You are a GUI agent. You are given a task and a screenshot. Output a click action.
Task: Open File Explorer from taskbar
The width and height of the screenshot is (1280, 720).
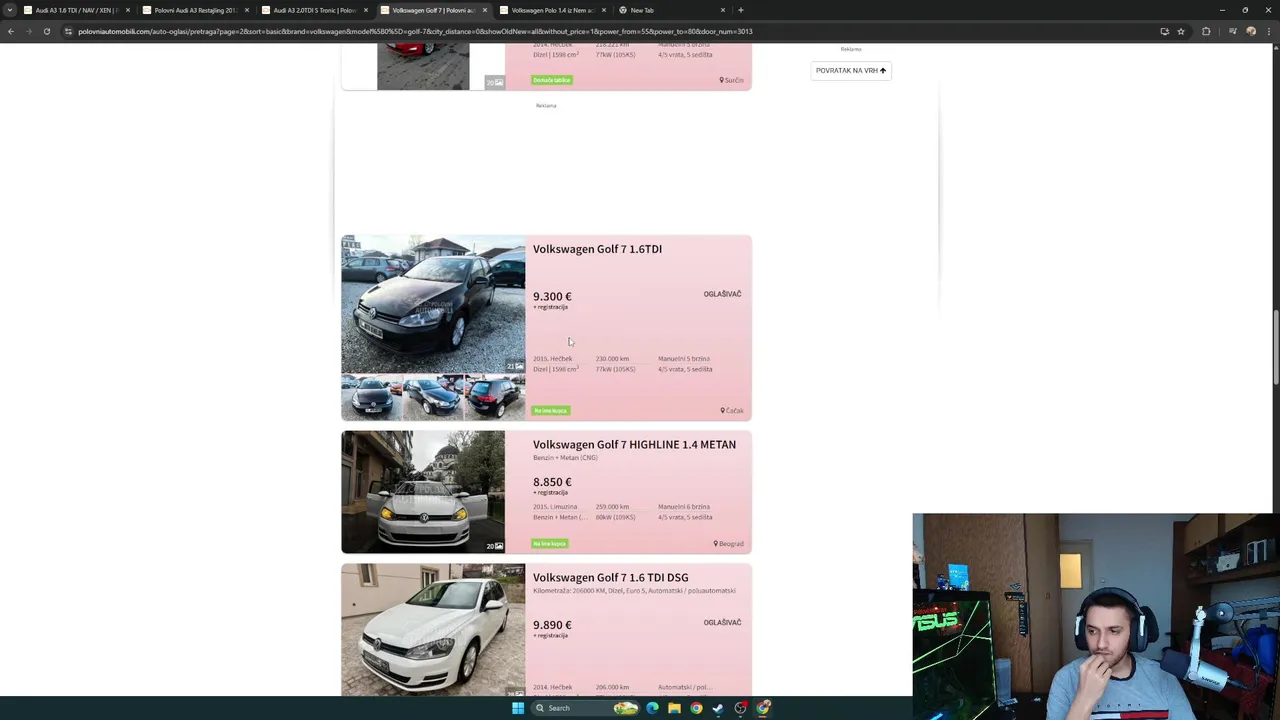(674, 708)
